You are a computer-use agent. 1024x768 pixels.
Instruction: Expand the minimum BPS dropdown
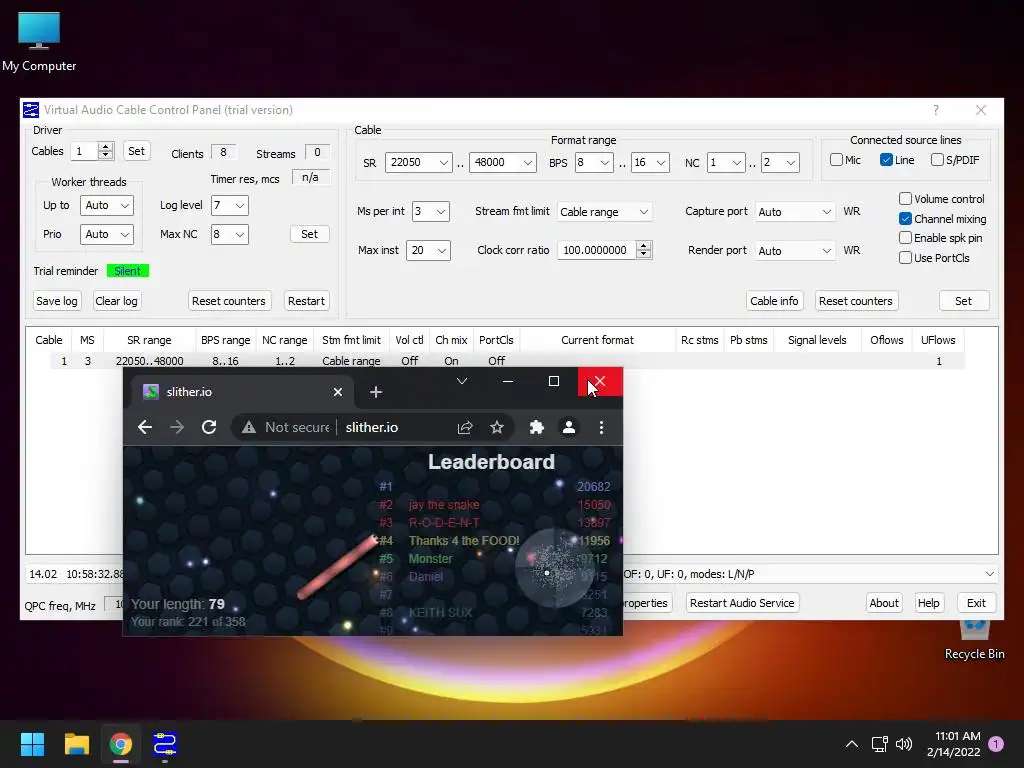pos(593,162)
